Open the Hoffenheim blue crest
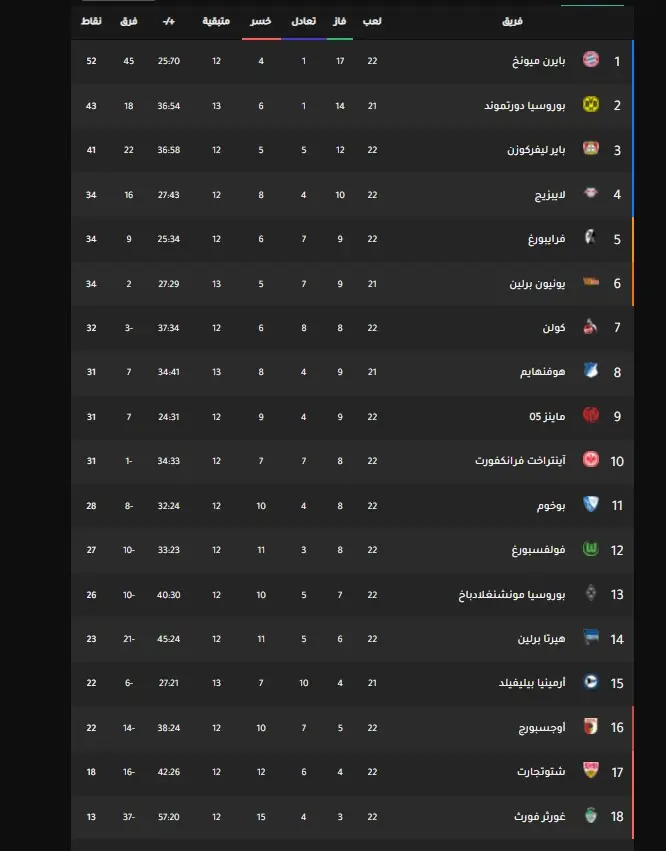Screen dimensions: 666x851 [591, 370]
